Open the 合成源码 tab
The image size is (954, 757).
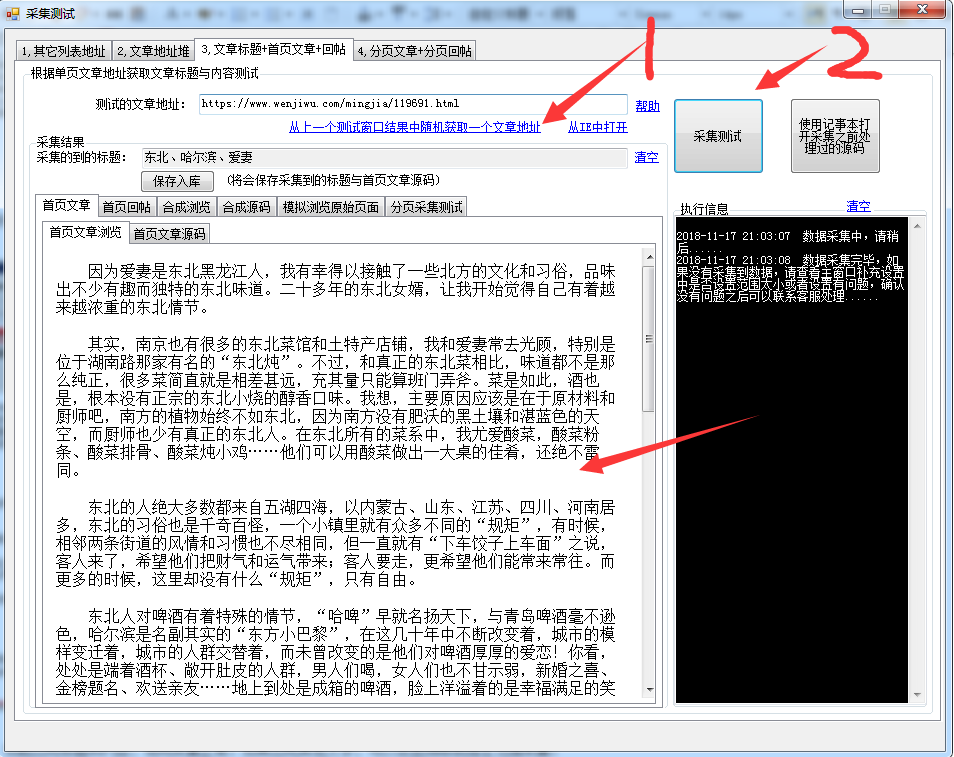coord(246,207)
